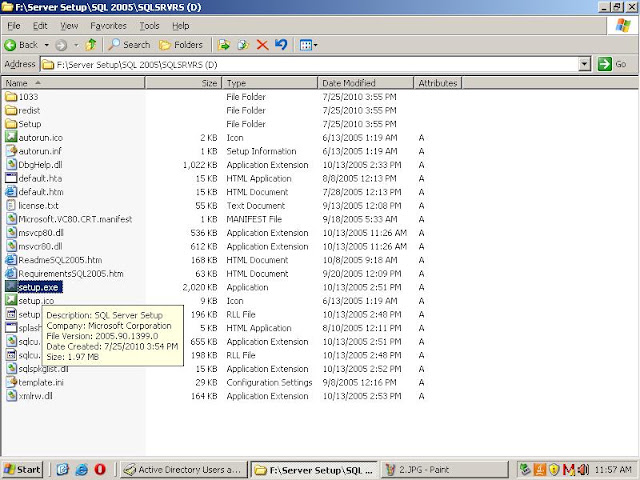Screen dimensions: 640x480
Task: Click inside the Address bar field
Action: pos(310,64)
